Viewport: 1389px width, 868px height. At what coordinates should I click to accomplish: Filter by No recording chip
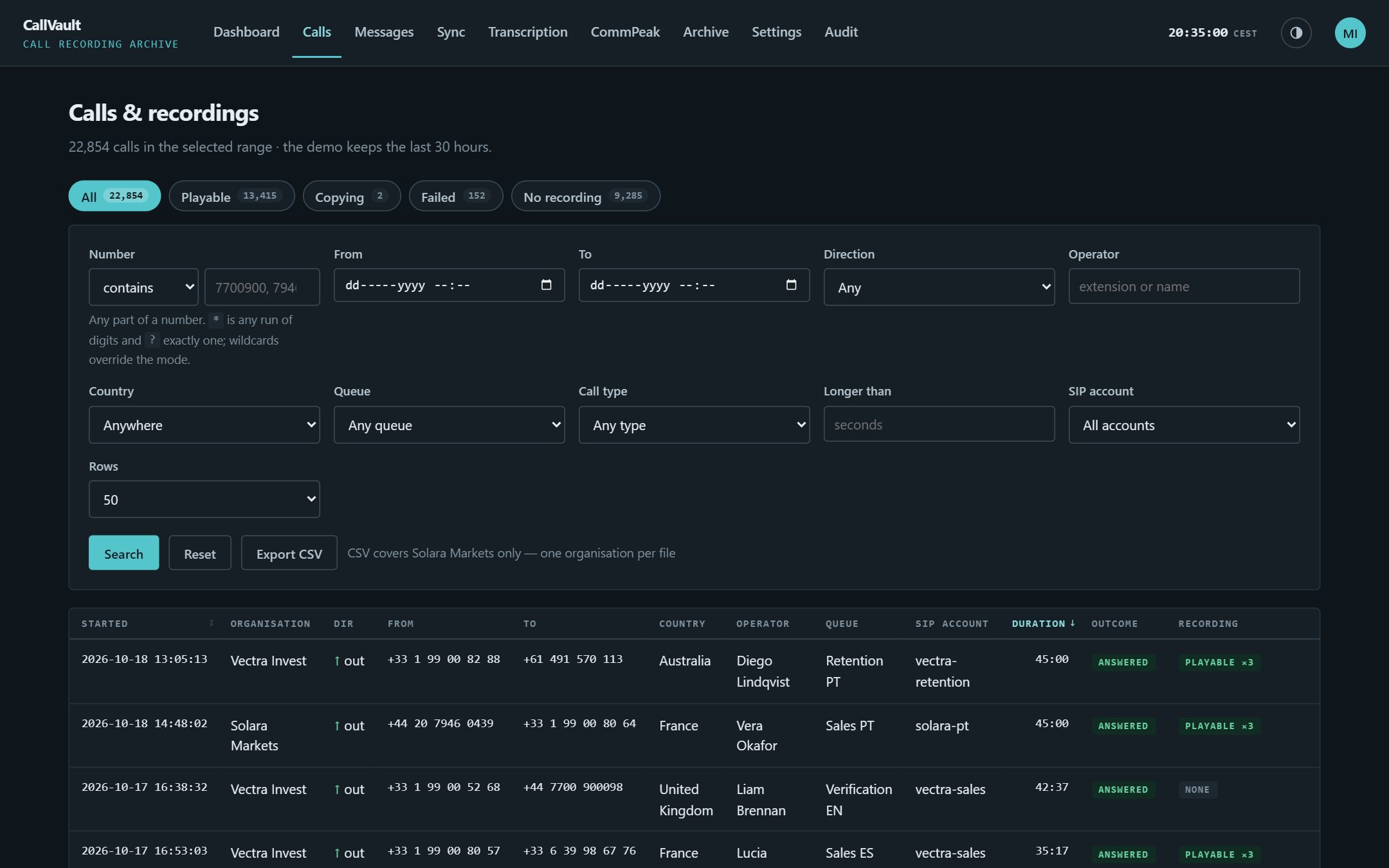tap(585, 196)
